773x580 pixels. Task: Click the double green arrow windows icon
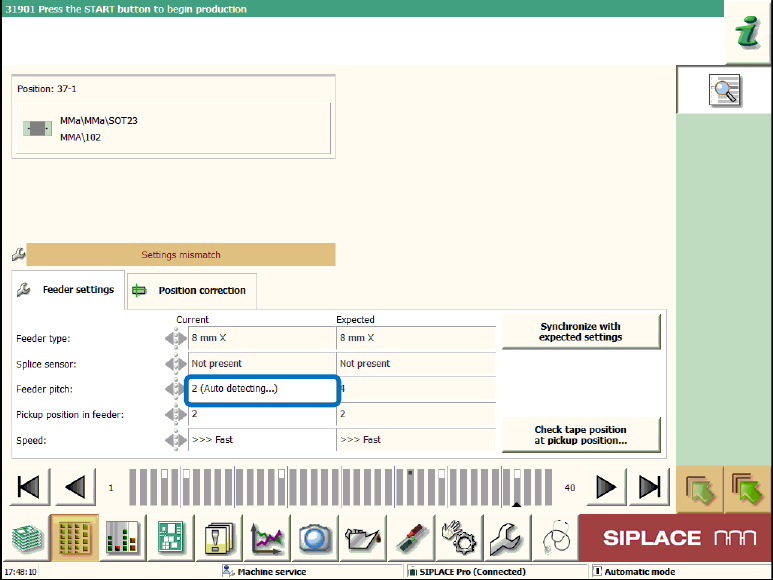click(748, 489)
